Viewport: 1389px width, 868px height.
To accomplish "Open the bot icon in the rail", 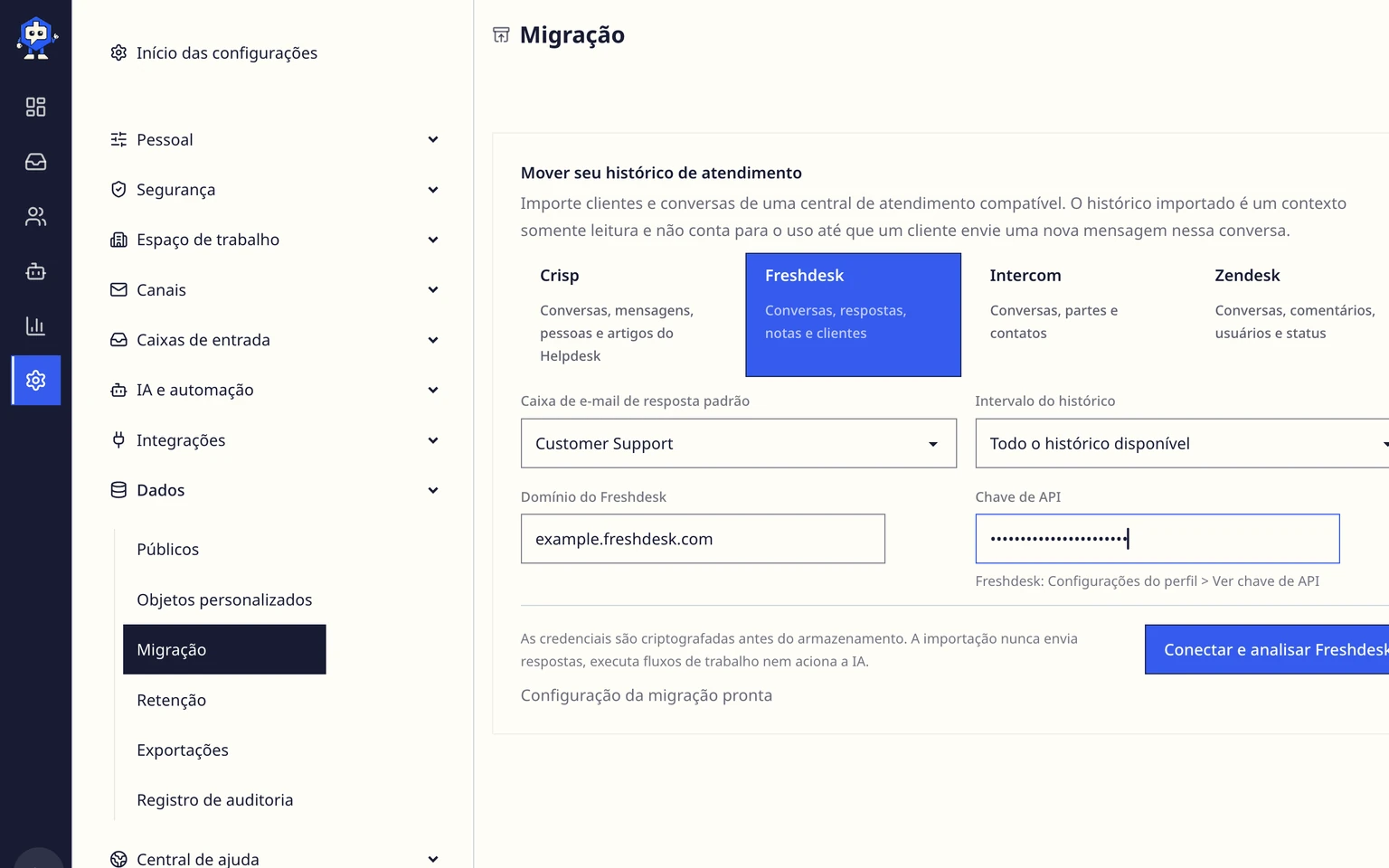I will pos(36,271).
